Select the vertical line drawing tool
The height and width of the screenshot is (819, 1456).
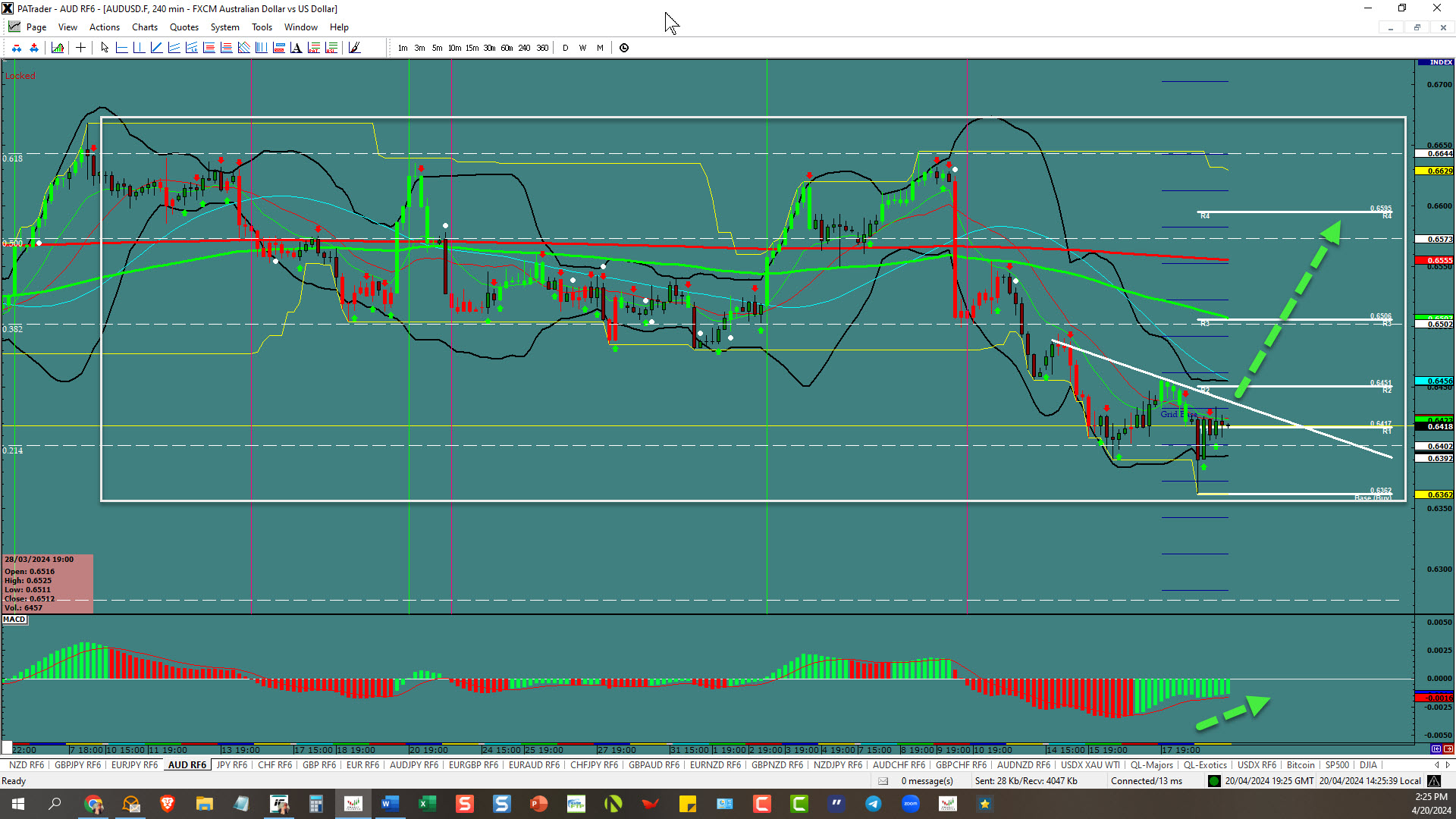(139, 48)
